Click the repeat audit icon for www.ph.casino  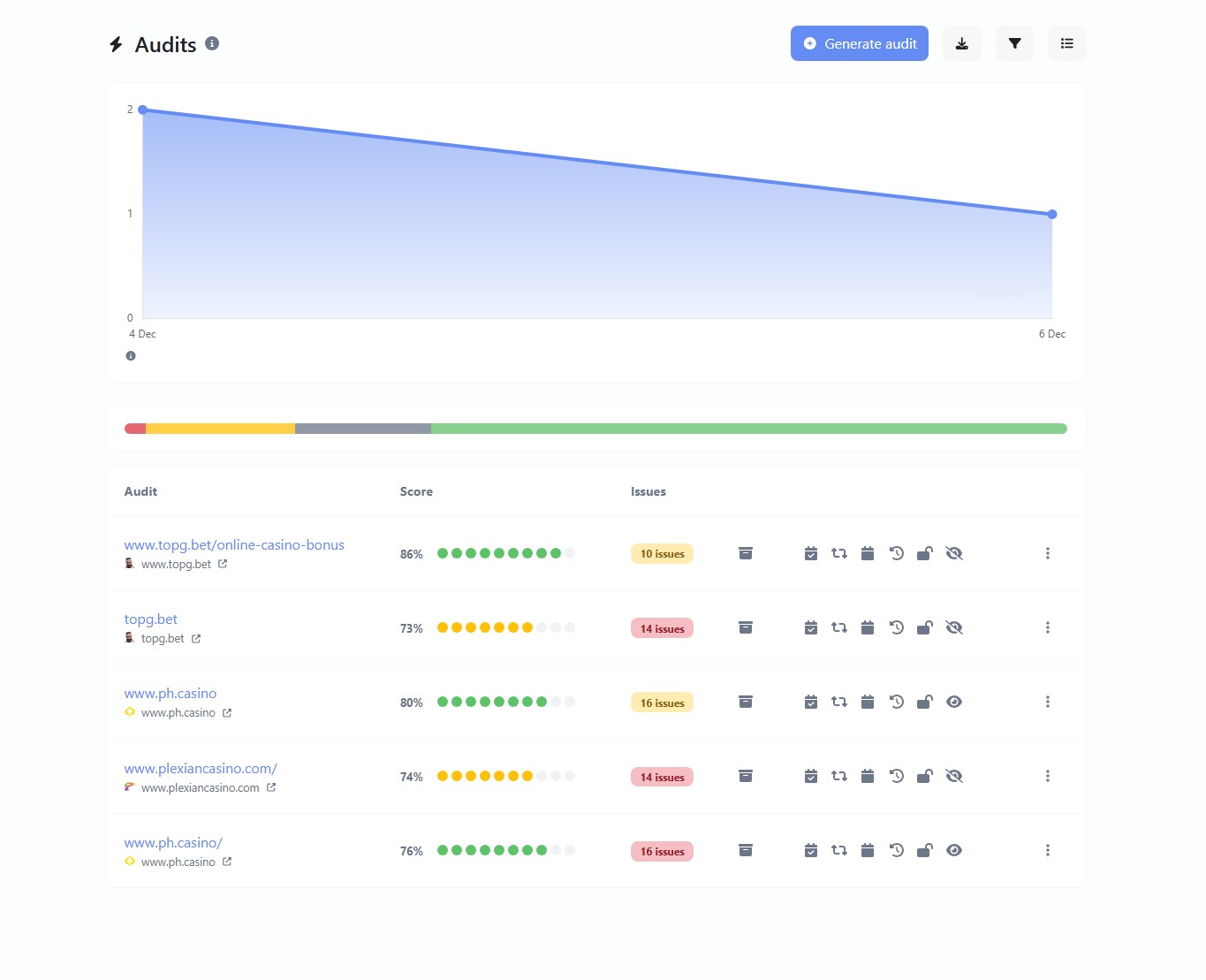pyautogui.click(x=838, y=701)
